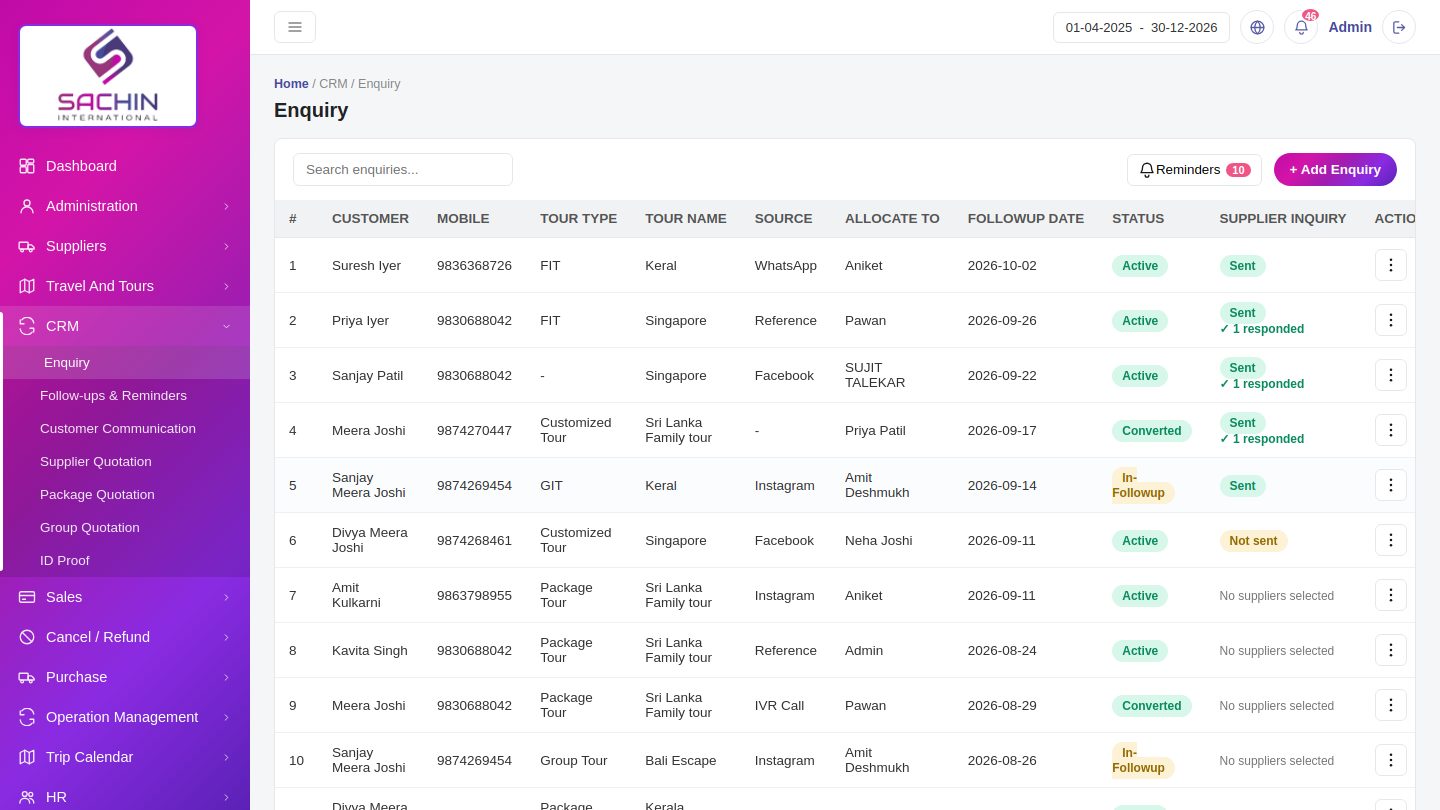Image resolution: width=1440 pixels, height=810 pixels.
Task: Click the Admin user name
Action: pyautogui.click(x=1350, y=27)
